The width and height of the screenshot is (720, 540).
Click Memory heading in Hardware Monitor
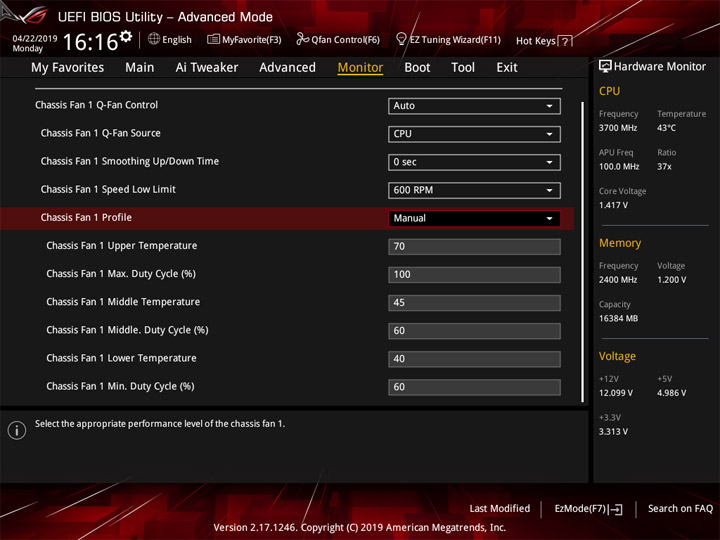click(620, 243)
